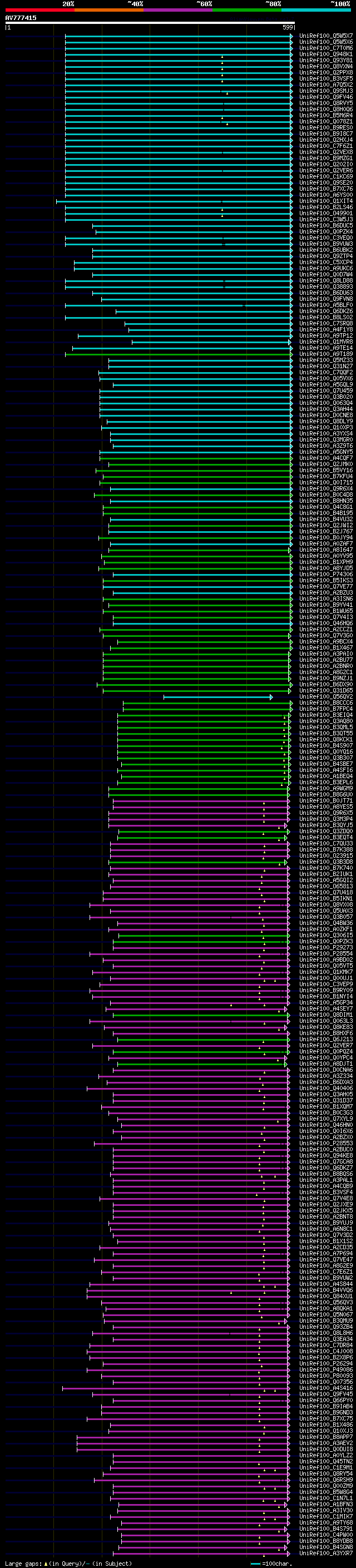This screenshot has width=356, height=1568.
Task: Click hit label UniRef100_Q1XIT4
Action: coord(326,201)
